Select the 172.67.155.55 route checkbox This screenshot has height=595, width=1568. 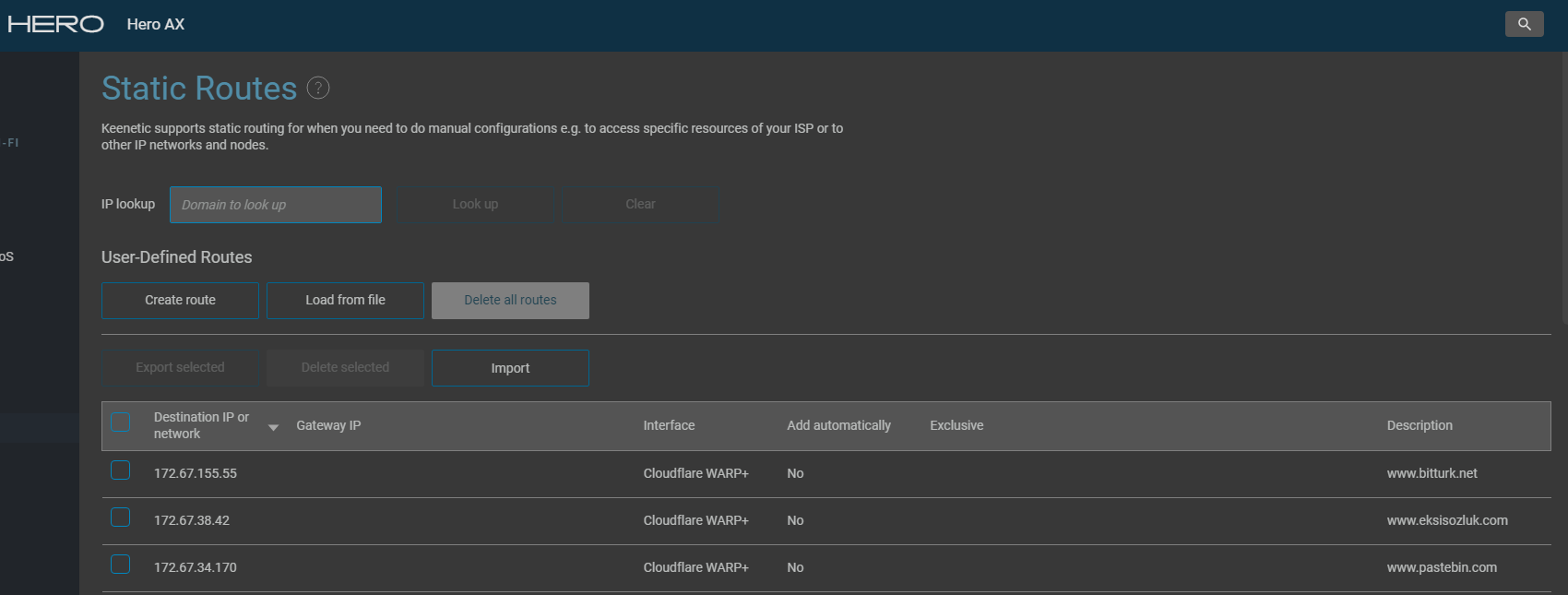coord(121,470)
